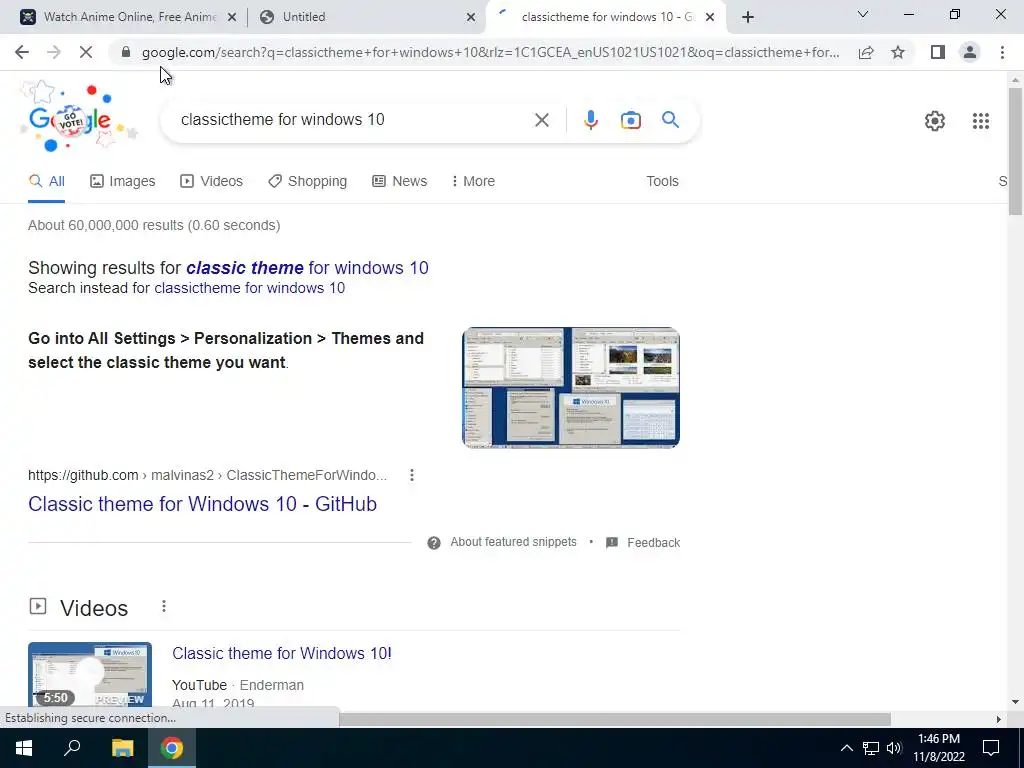Viewport: 1024px width, 768px height.
Task: Open the Windows notification center
Action: click(x=991, y=748)
